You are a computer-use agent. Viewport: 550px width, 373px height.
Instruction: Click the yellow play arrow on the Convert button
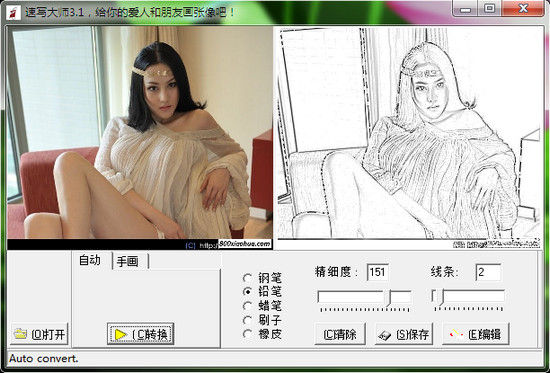121,334
